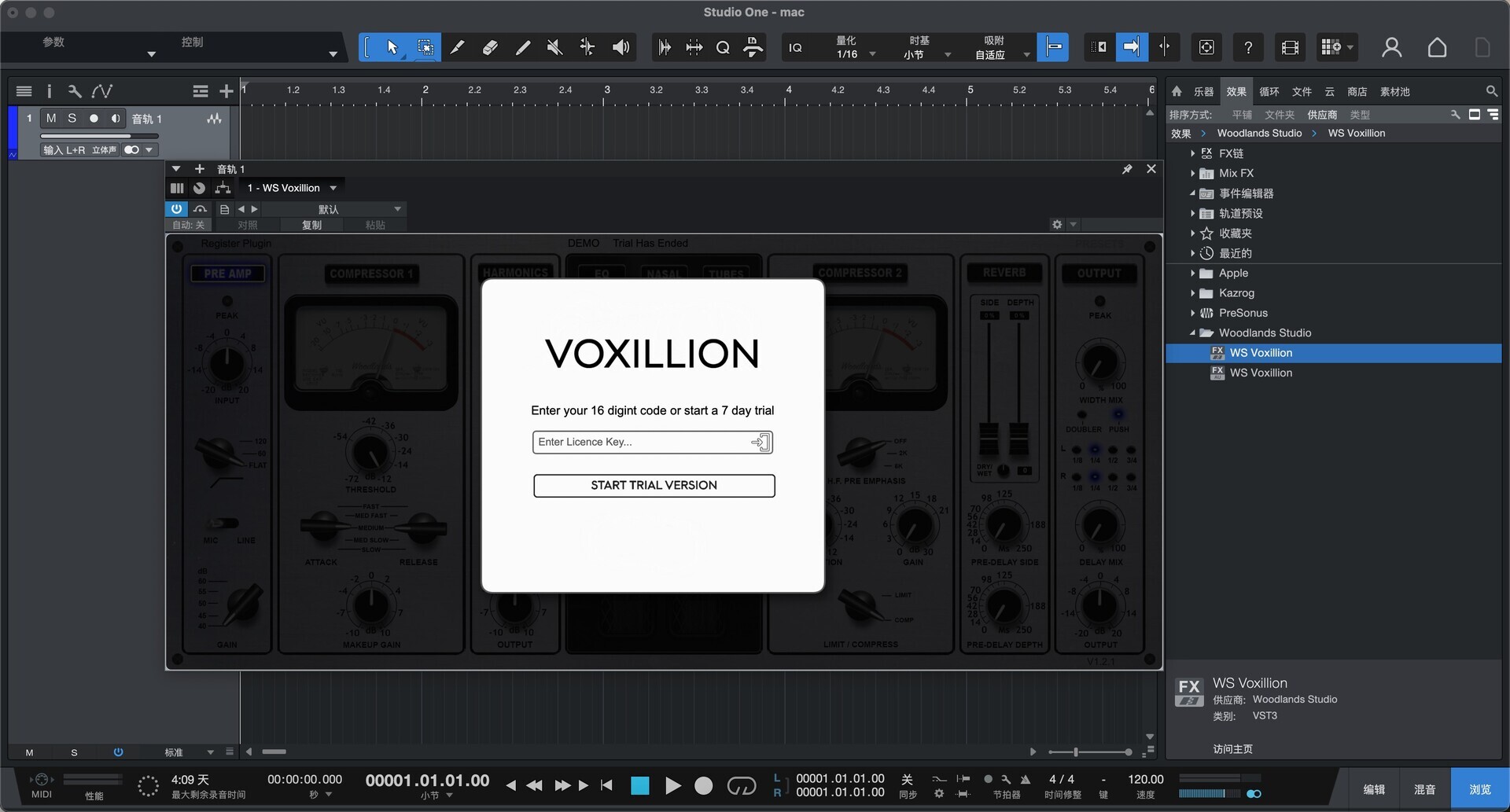This screenshot has height=812, width=1510.
Task: Open the 文件 browser tab
Action: (x=1302, y=92)
